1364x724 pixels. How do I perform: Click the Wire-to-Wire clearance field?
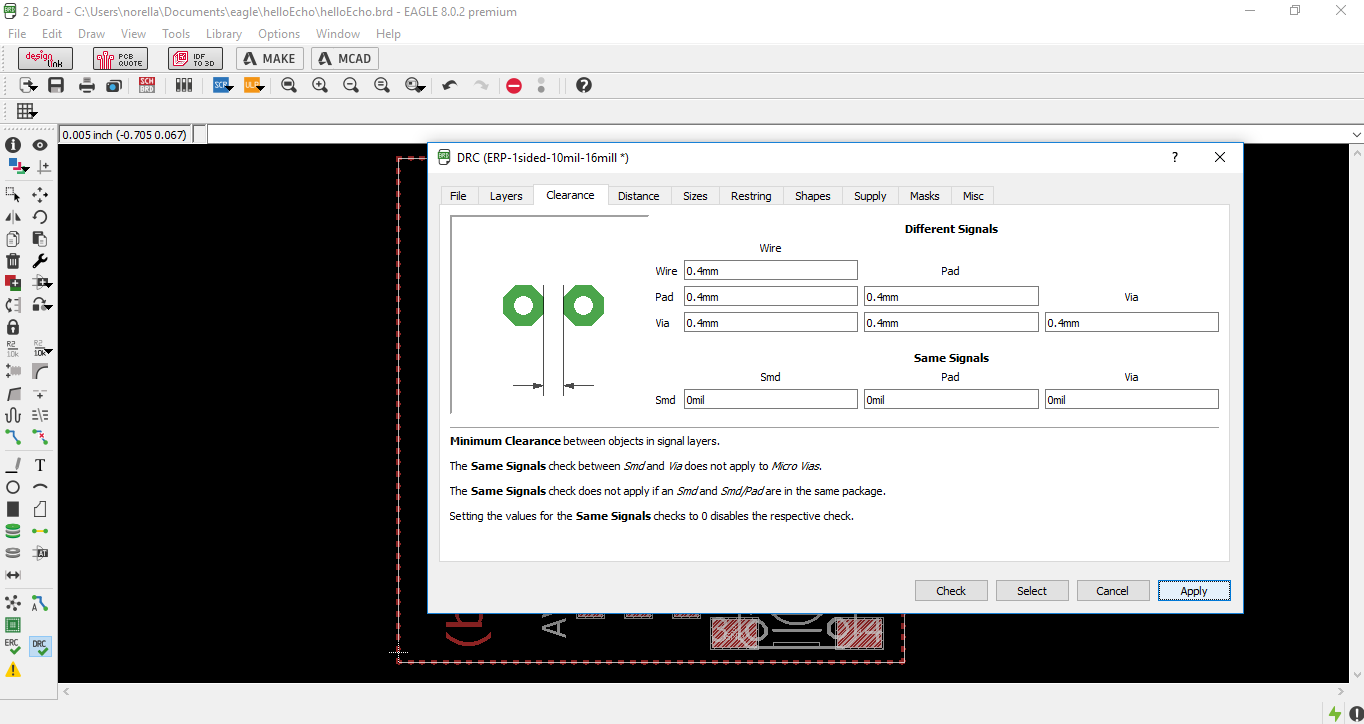(770, 270)
